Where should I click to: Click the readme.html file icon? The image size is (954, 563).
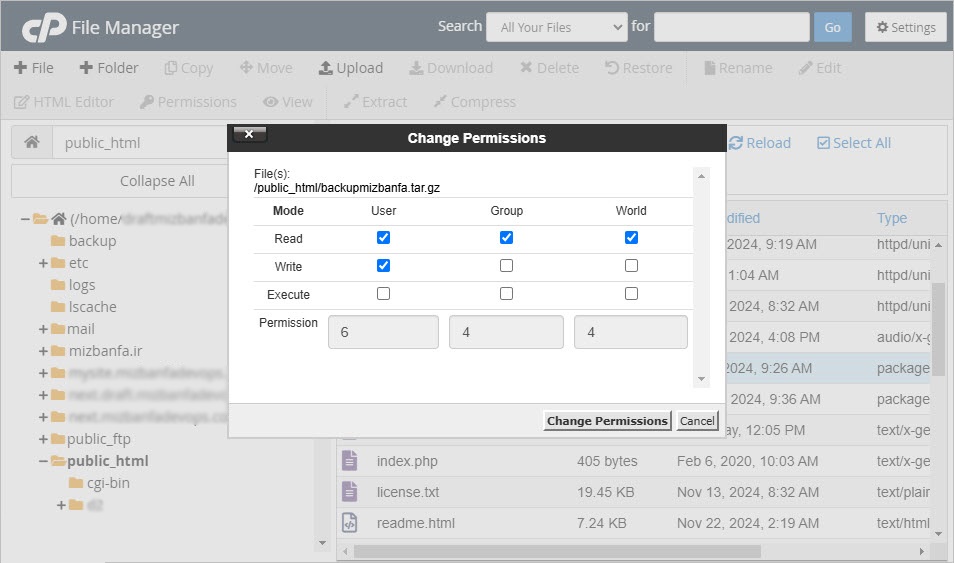click(349, 523)
